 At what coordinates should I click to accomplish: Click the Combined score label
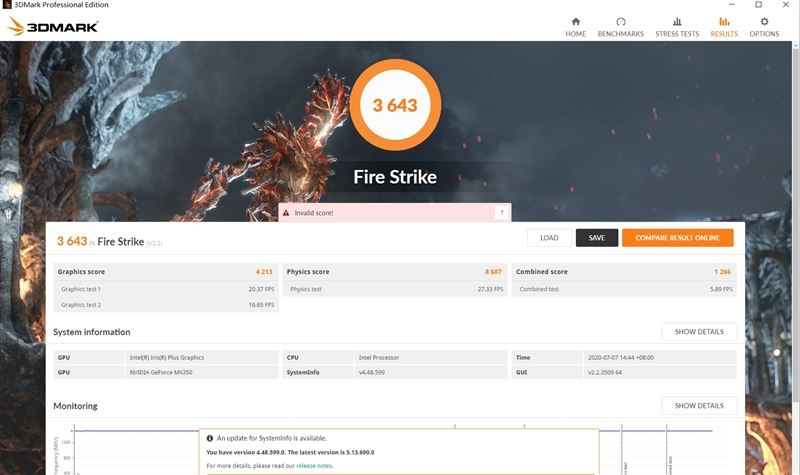pos(541,271)
